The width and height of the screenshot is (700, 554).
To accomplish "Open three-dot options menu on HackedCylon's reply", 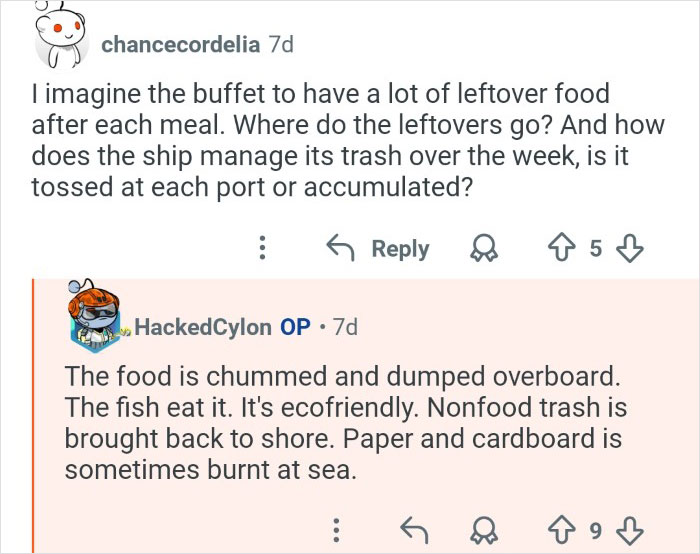I will [x=338, y=527].
